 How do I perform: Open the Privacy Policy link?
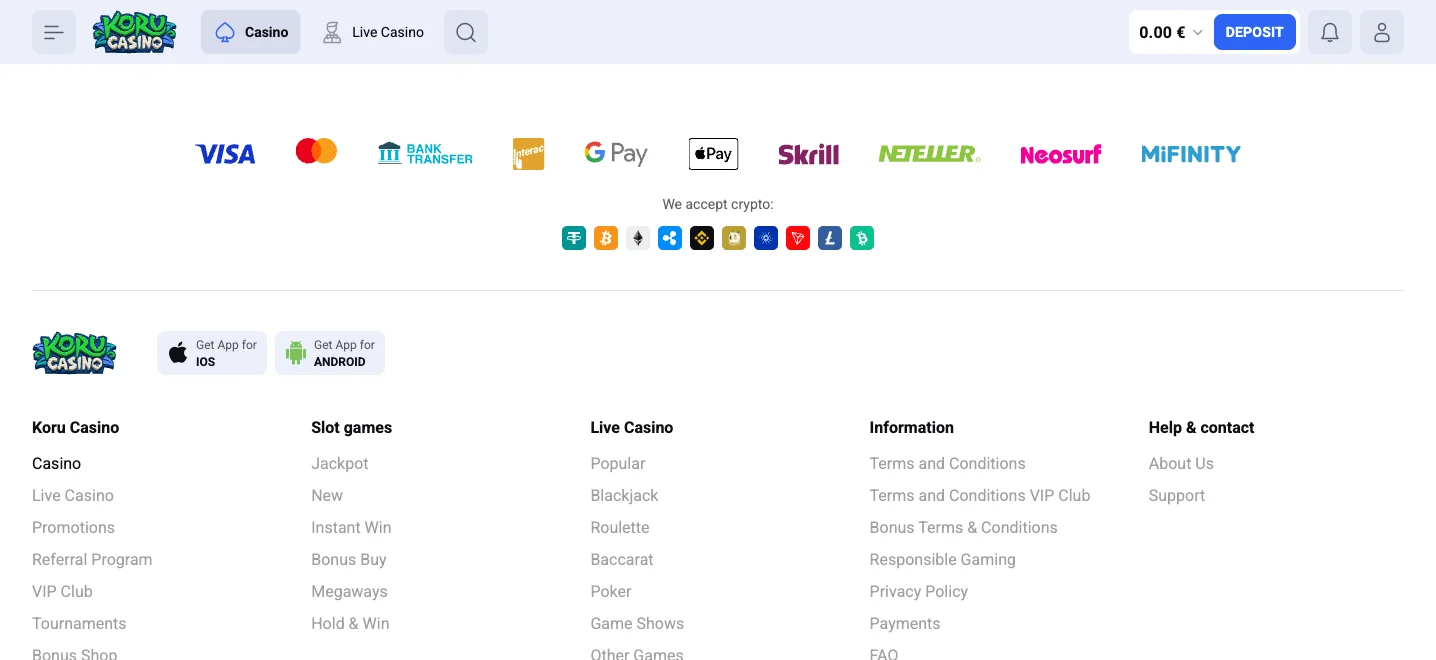919,591
